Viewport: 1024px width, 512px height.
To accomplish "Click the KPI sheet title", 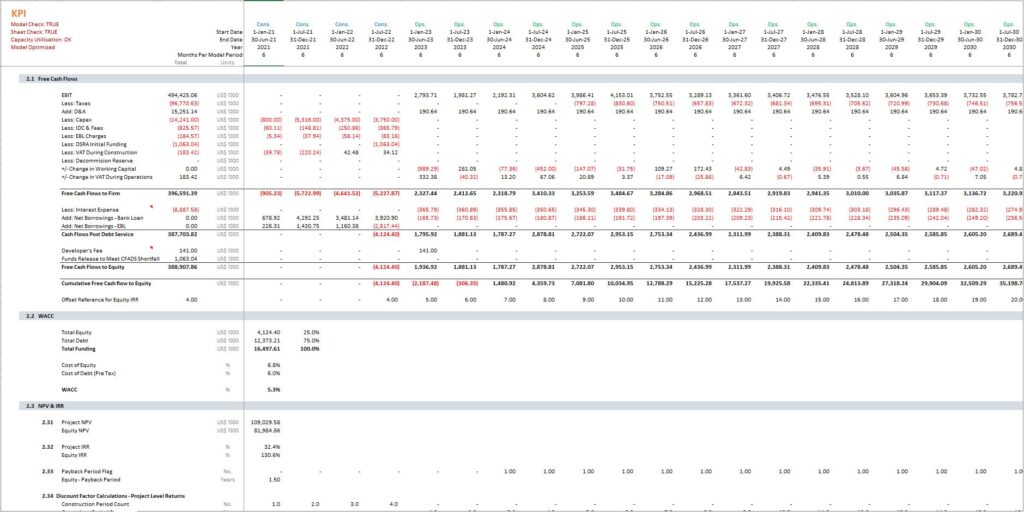I will click(18, 13).
